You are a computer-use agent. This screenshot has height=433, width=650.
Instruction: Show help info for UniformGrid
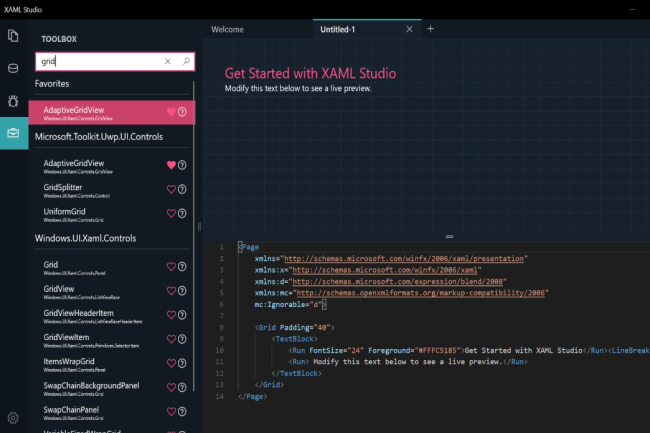182,214
